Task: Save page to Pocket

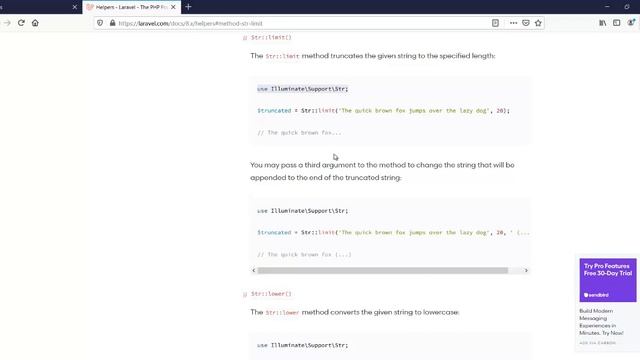Action: 526,23
